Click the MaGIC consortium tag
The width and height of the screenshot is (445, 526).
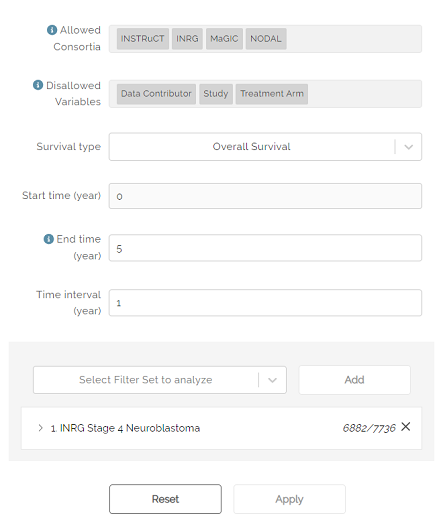[x=224, y=39]
